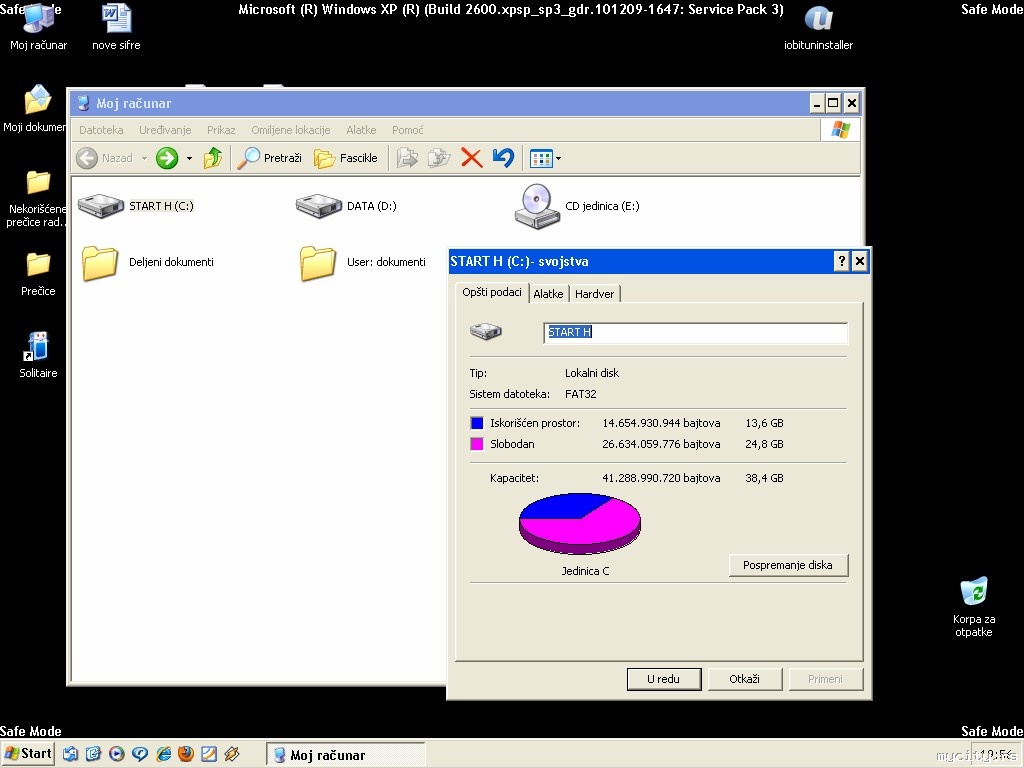The height and width of the screenshot is (768, 1024).
Task: Launch Firefox from quick launch
Action: point(186,754)
